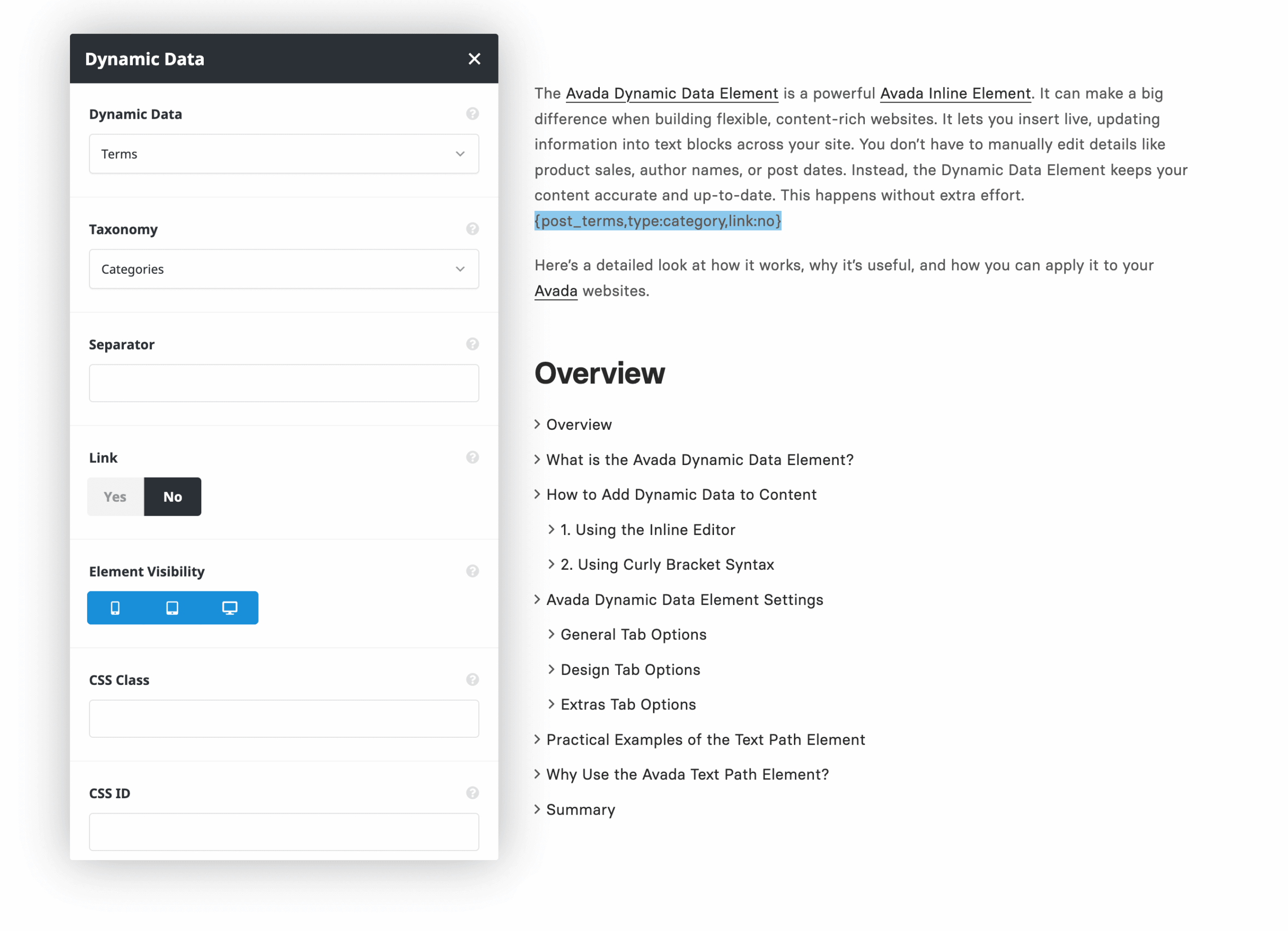Go to 'Design Tab Options' entry
Image resolution: width=1288 pixels, height=931 pixels.
(x=630, y=670)
